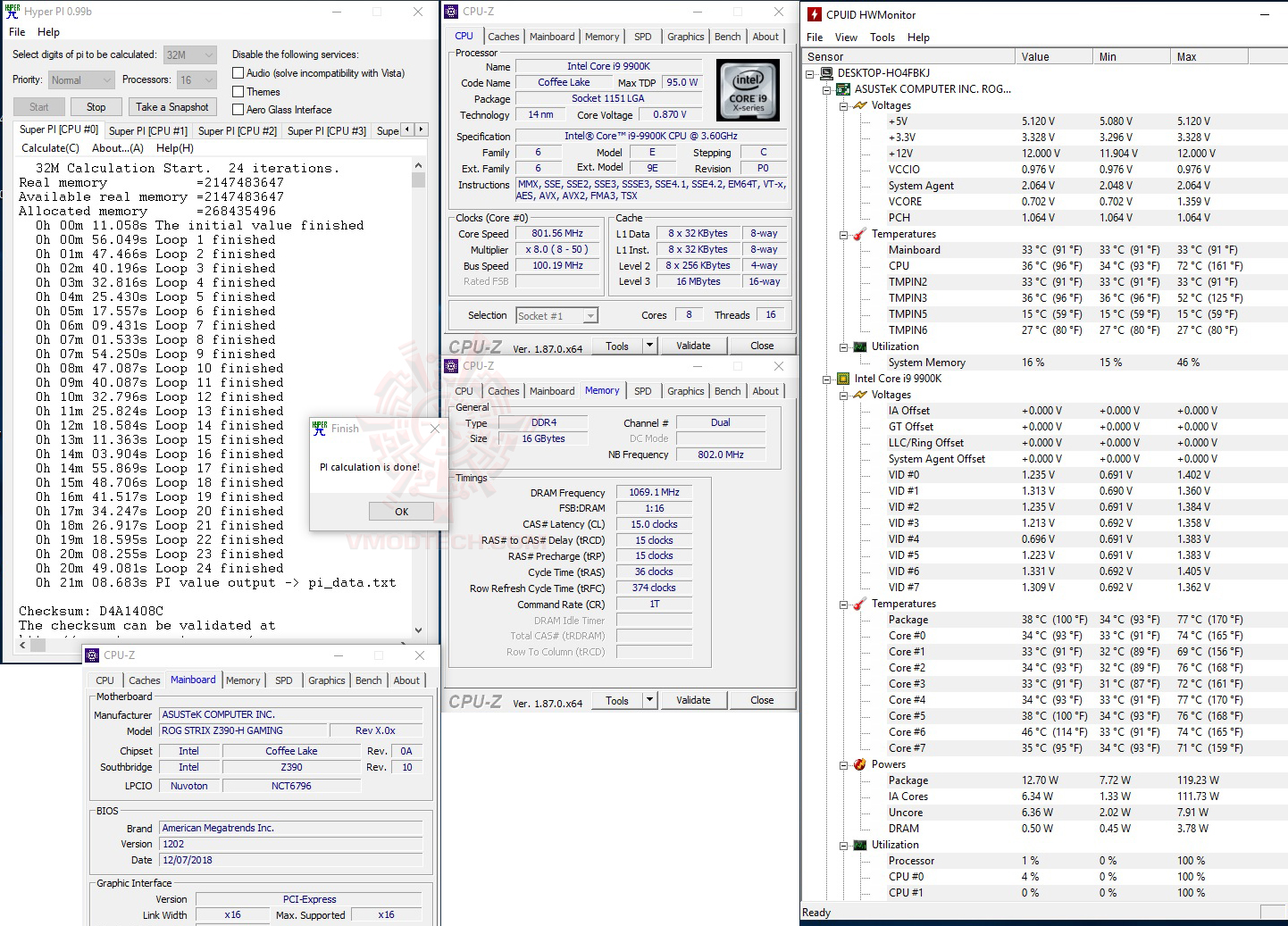Click About...(A) in Super PI

118,148
